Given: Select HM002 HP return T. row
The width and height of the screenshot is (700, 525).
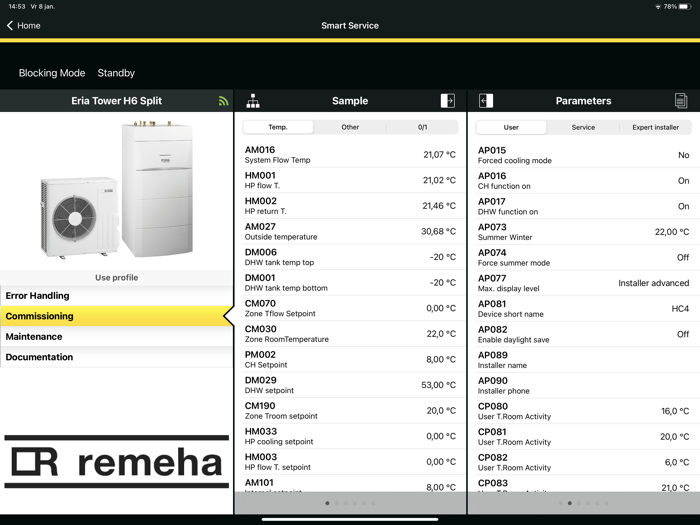Looking at the screenshot, I should [x=350, y=206].
